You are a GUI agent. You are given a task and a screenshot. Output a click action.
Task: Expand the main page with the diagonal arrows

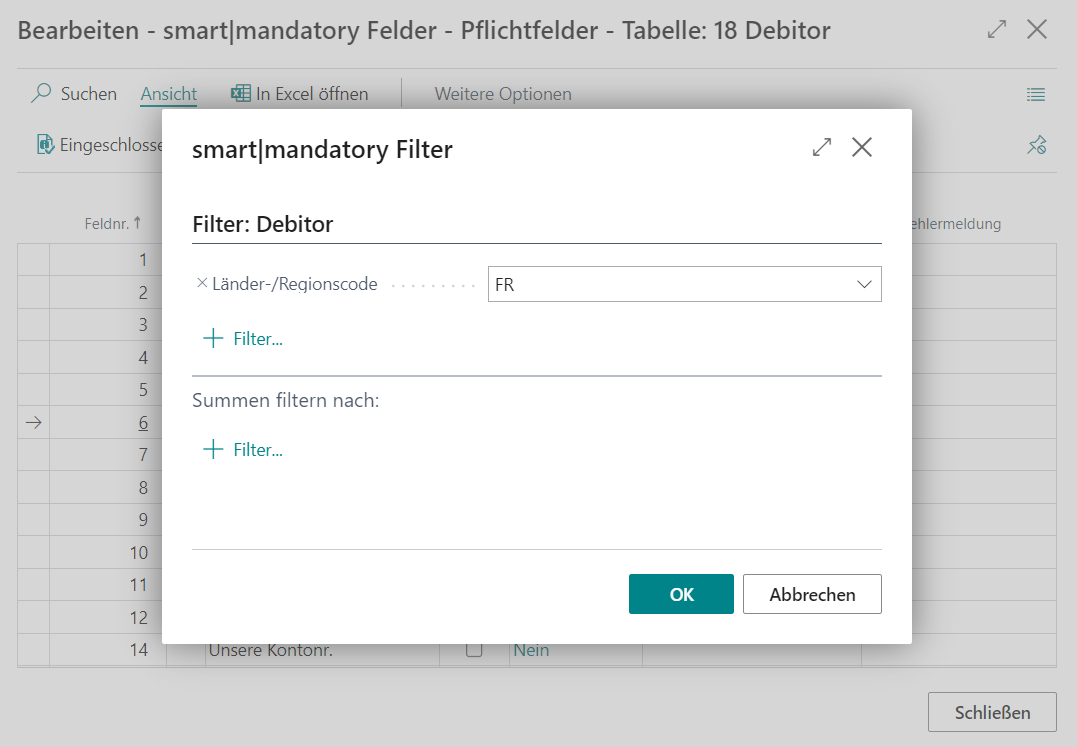pos(996,29)
